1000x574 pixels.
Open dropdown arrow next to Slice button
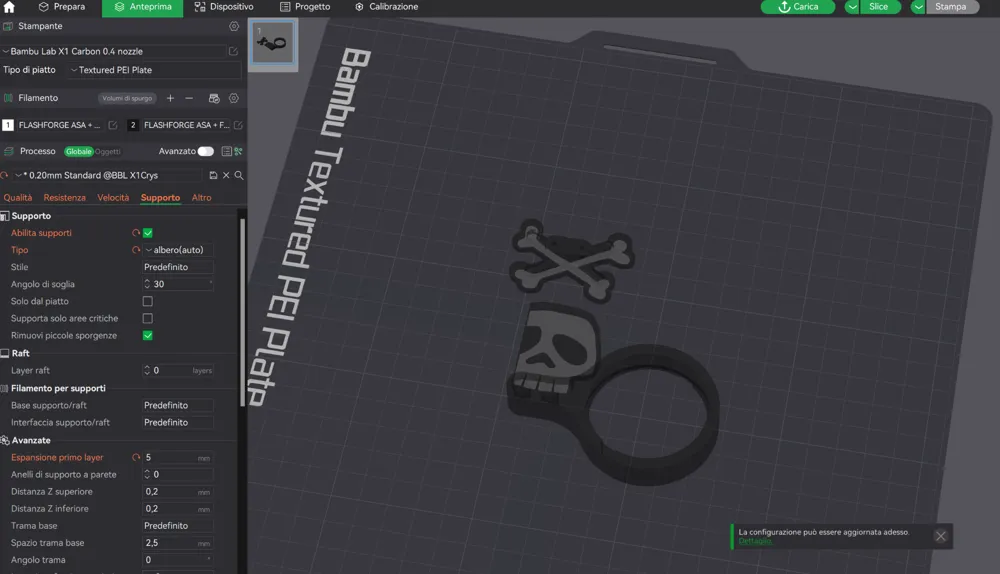pyautogui.click(x=852, y=7)
